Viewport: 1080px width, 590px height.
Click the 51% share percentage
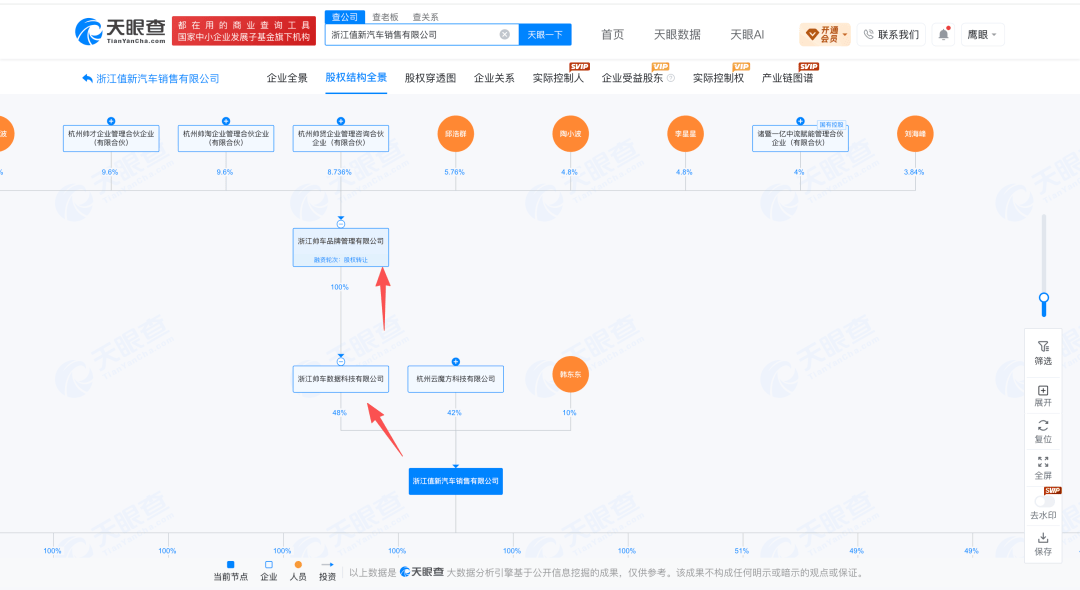[741, 551]
